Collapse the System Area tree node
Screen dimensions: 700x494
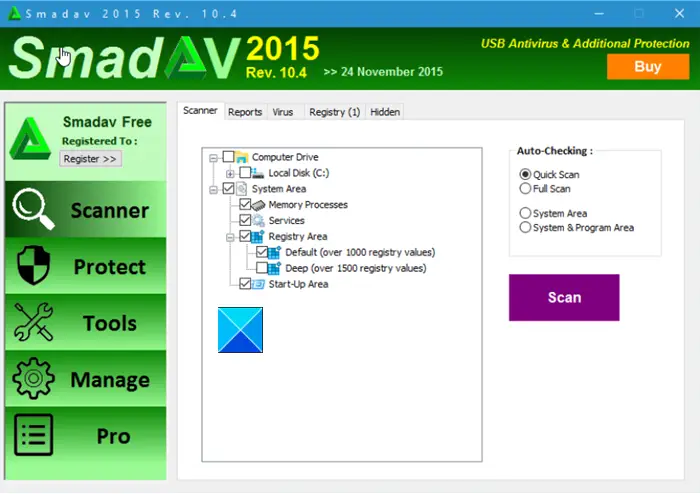tap(213, 190)
